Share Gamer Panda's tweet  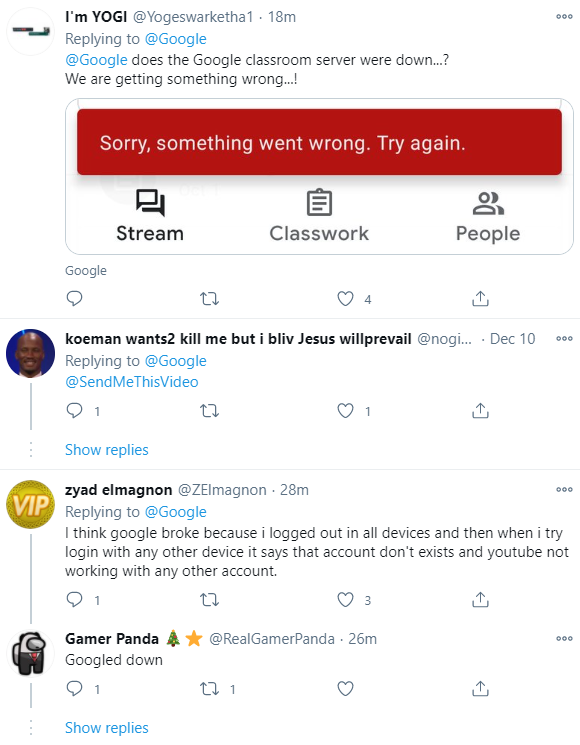point(480,688)
